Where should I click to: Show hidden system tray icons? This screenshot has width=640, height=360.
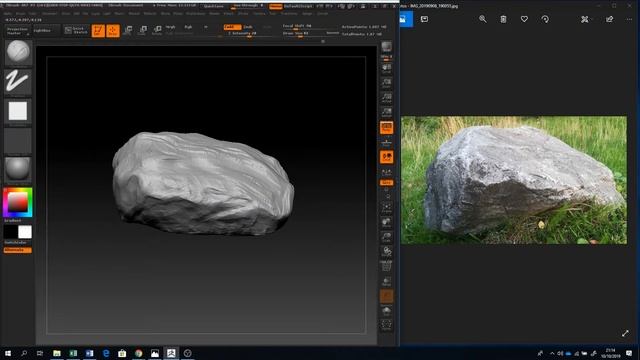tap(552, 353)
